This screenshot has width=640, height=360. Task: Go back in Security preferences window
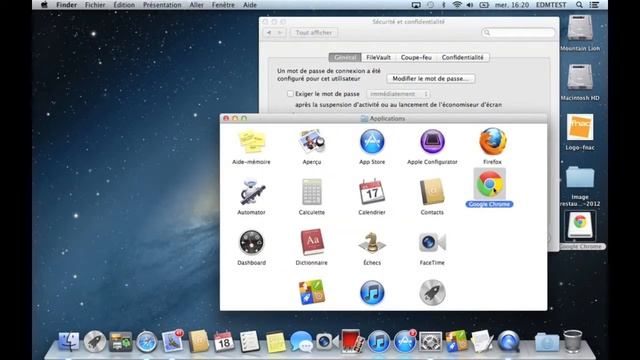coord(269,33)
